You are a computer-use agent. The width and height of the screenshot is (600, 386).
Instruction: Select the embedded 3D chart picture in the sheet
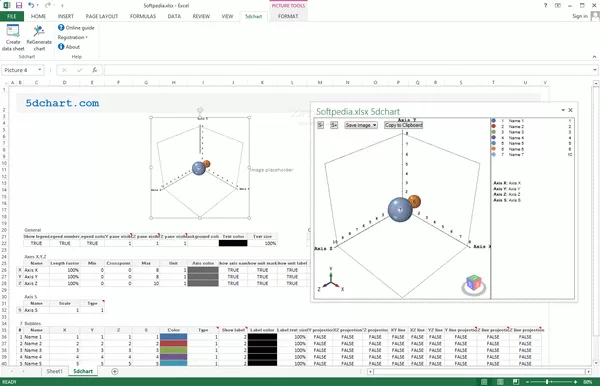(200, 168)
